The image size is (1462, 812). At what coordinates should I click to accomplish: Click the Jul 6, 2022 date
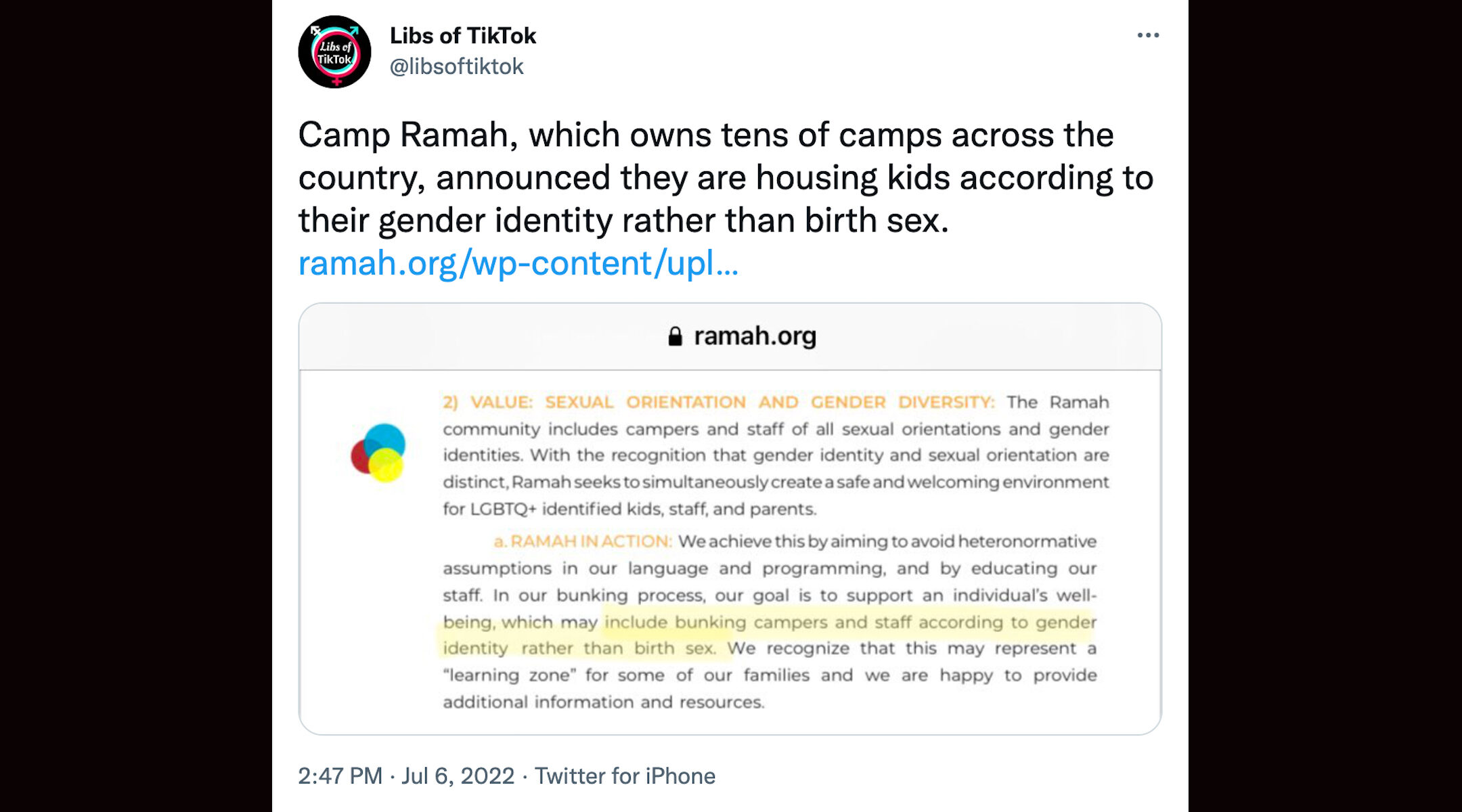pyautogui.click(x=458, y=775)
